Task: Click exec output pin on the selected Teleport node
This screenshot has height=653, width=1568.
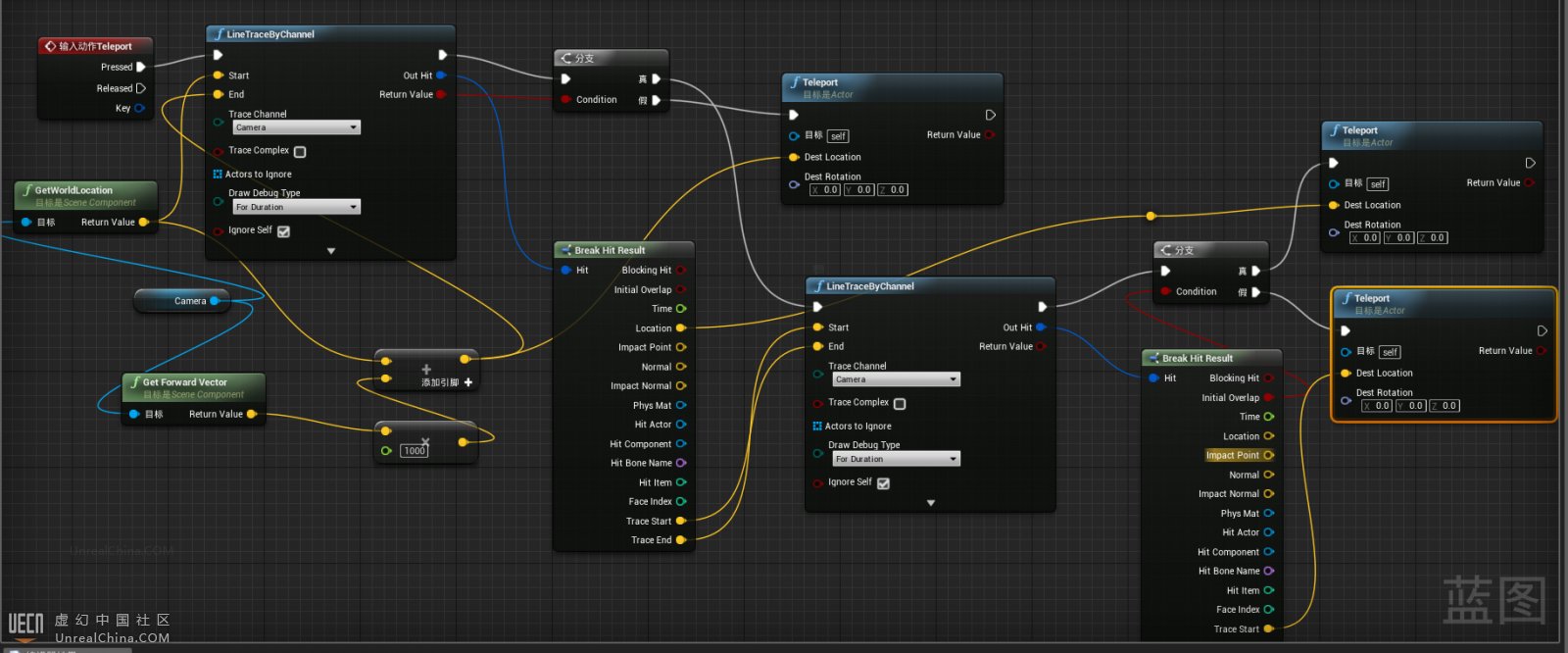Action: pyautogui.click(x=1542, y=331)
